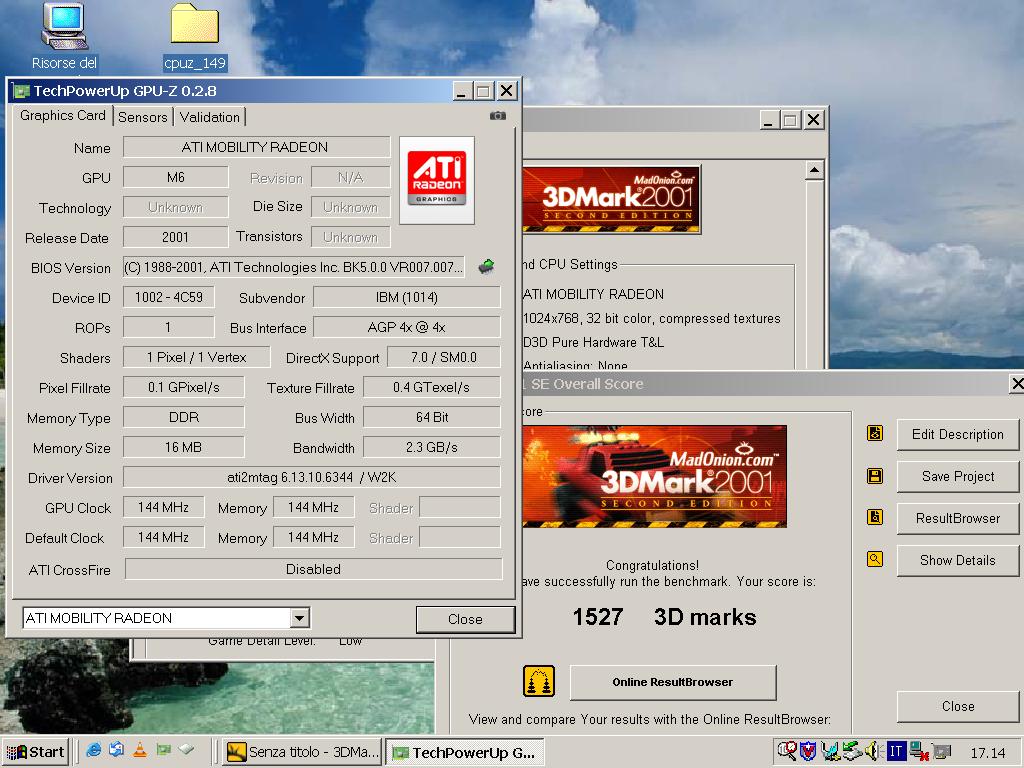
Task: Click the BIOS Version field
Action: 294,267
